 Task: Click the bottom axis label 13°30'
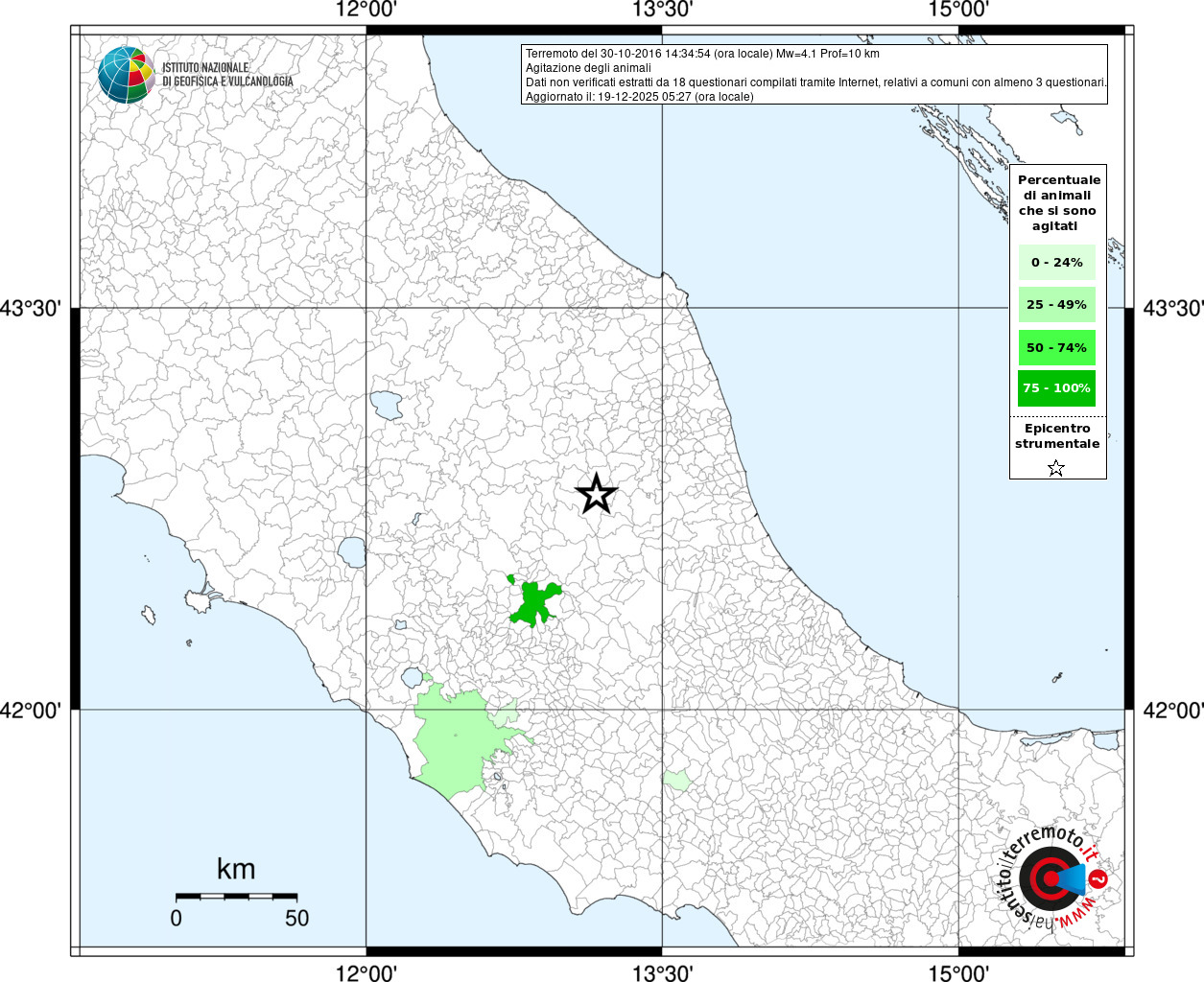(x=662, y=972)
